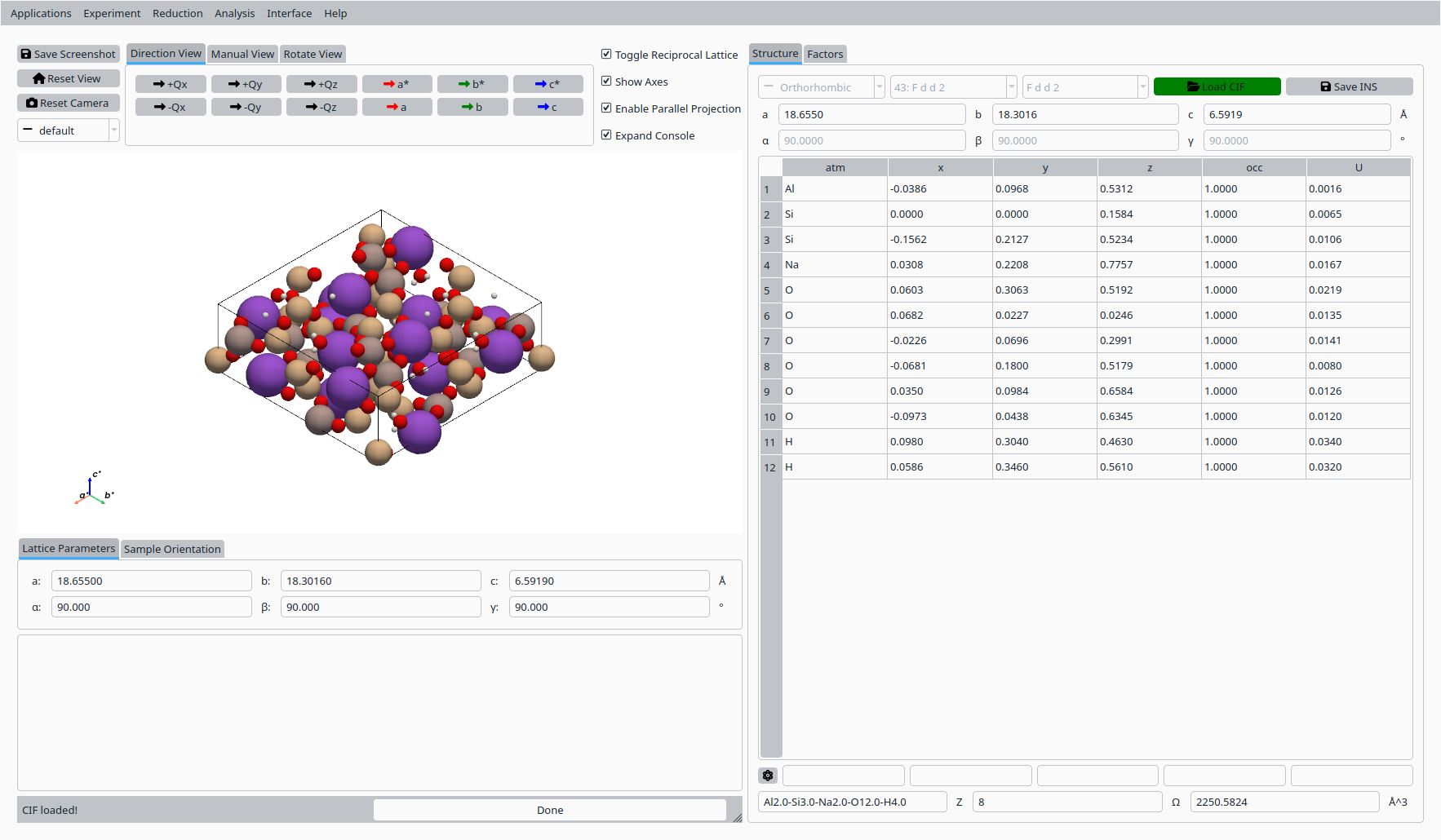Switch to the Factors tab
Screen dimensions: 1441x840
[825, 54]
